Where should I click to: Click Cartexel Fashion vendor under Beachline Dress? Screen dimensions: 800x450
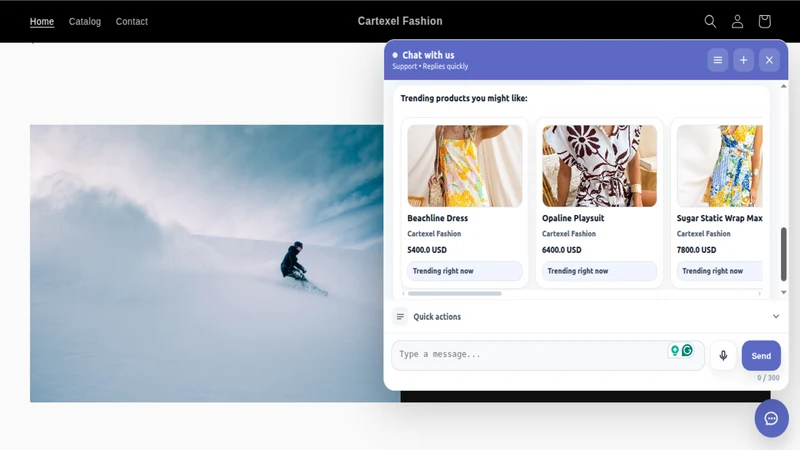[x=434, y=234]
